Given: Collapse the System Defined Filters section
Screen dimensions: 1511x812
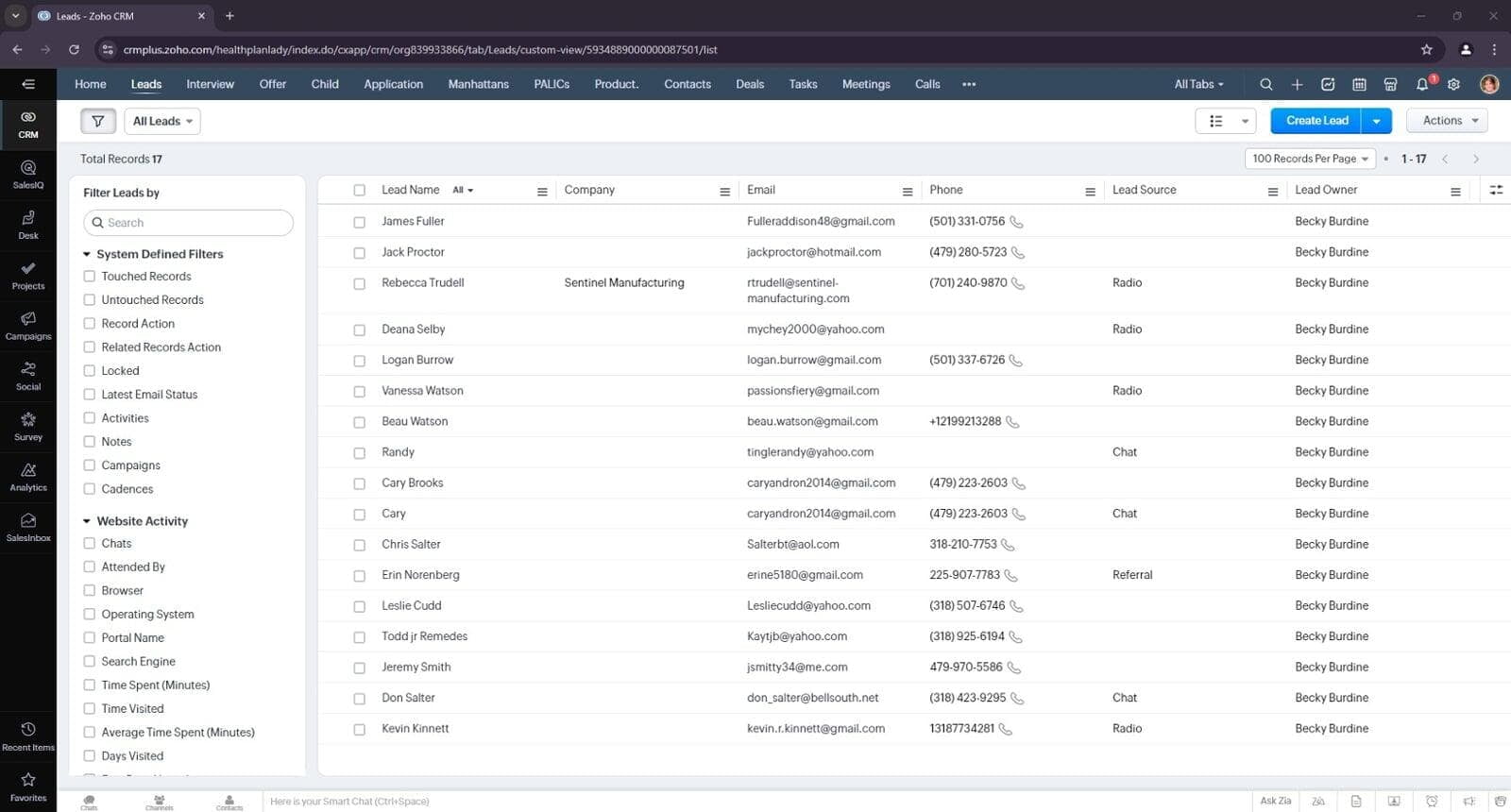Looking at the screenshot, I should 87,254.
